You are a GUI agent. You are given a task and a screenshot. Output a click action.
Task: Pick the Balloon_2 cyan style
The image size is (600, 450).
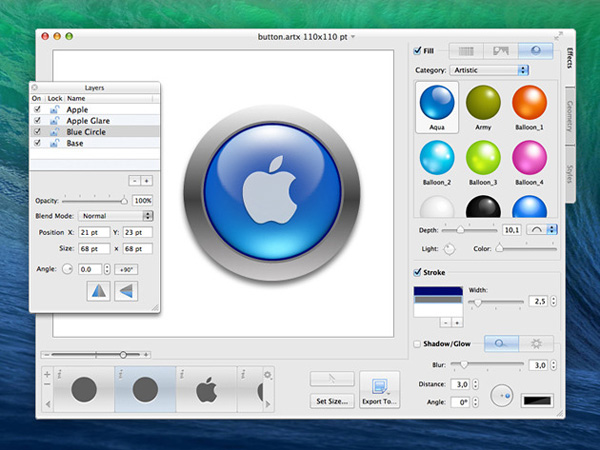437,162
